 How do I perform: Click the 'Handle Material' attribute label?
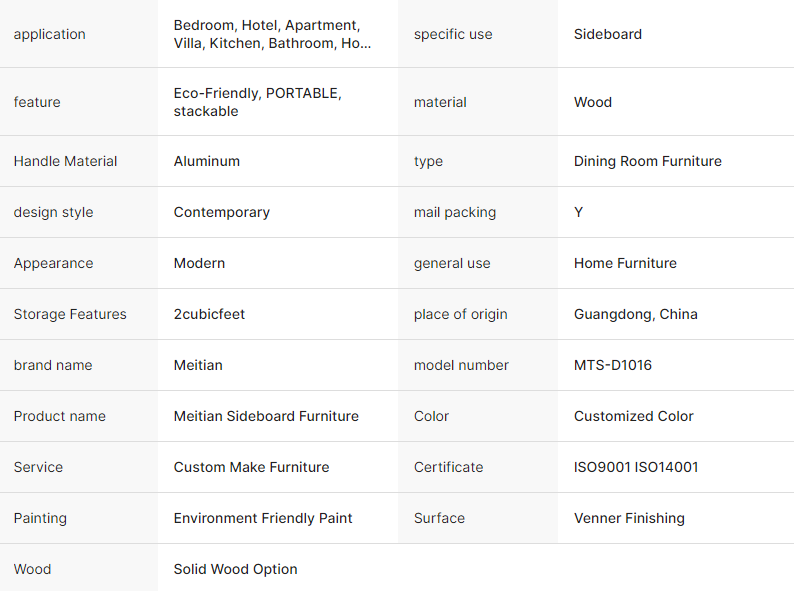[x=65, y=161]
